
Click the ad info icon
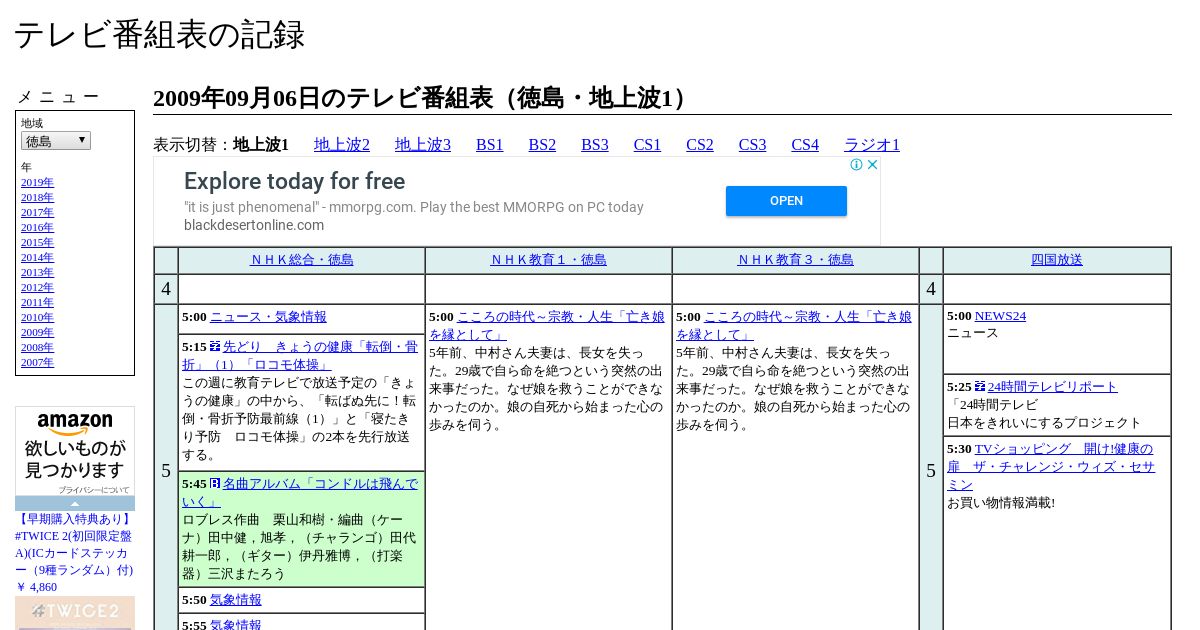(x=857, y=165)
